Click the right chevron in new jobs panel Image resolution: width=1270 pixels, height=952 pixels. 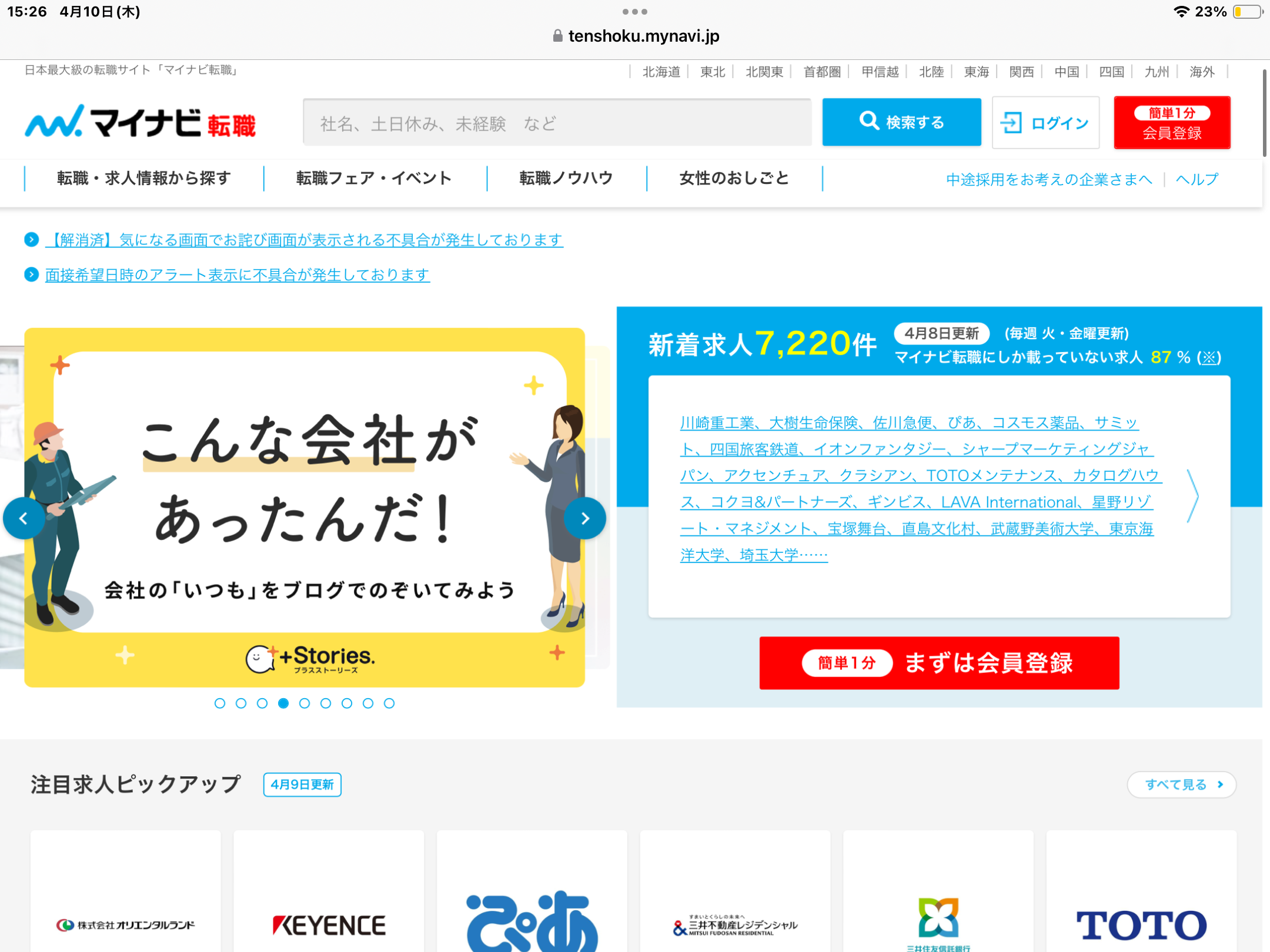(1192, 495)
